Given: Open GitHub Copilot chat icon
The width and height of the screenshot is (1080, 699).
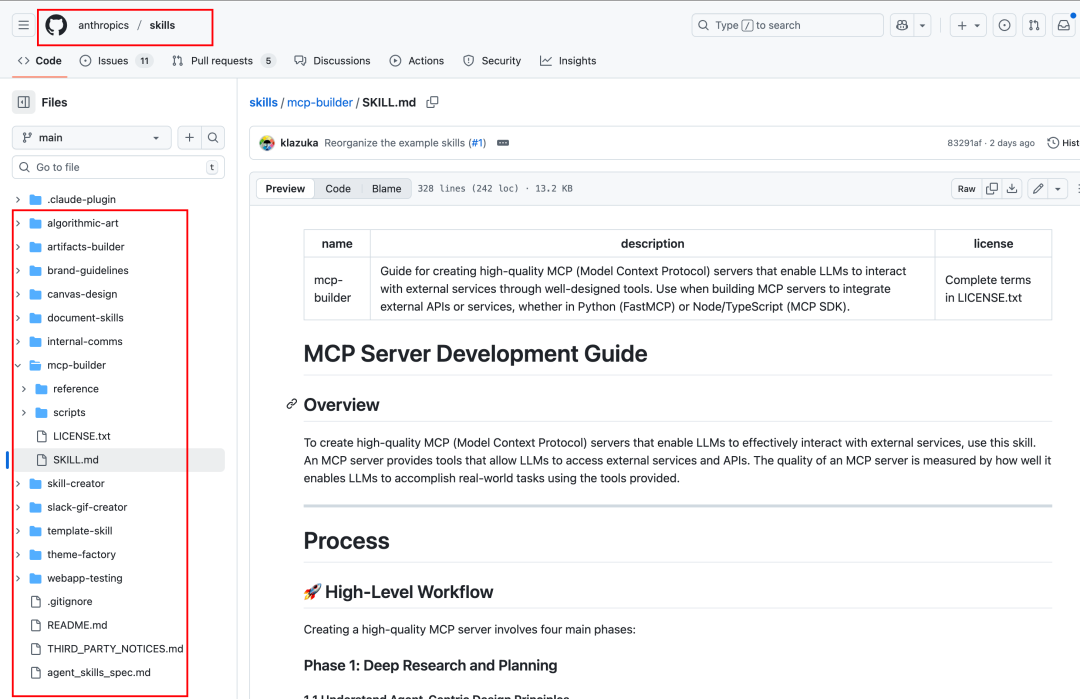Looking at the screenshot, I should pos(900,25).
